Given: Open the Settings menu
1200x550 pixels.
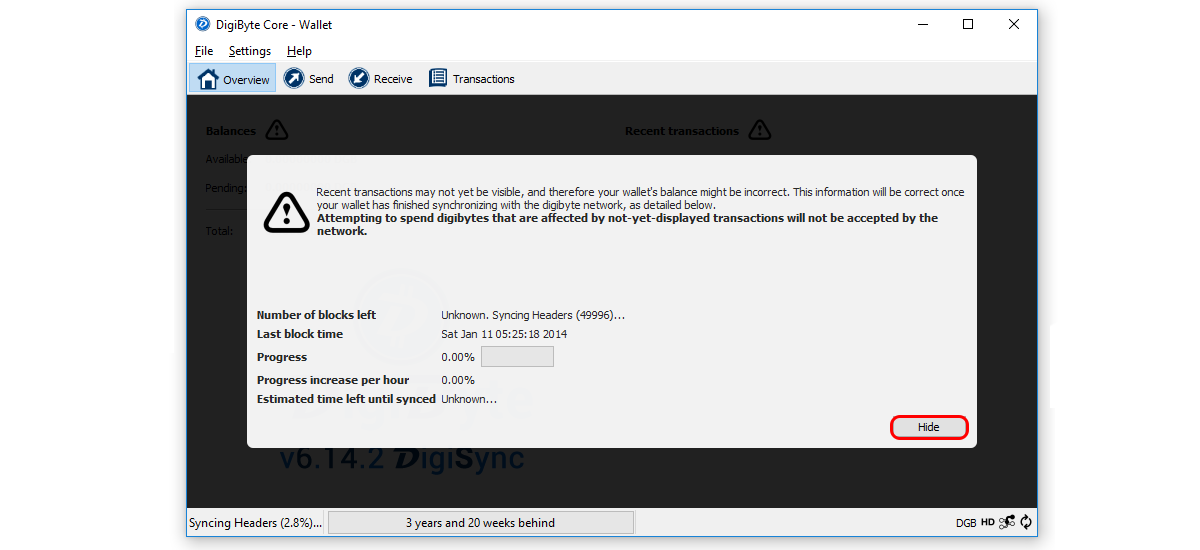Looking at the screenshot, I should coord(250,51).
